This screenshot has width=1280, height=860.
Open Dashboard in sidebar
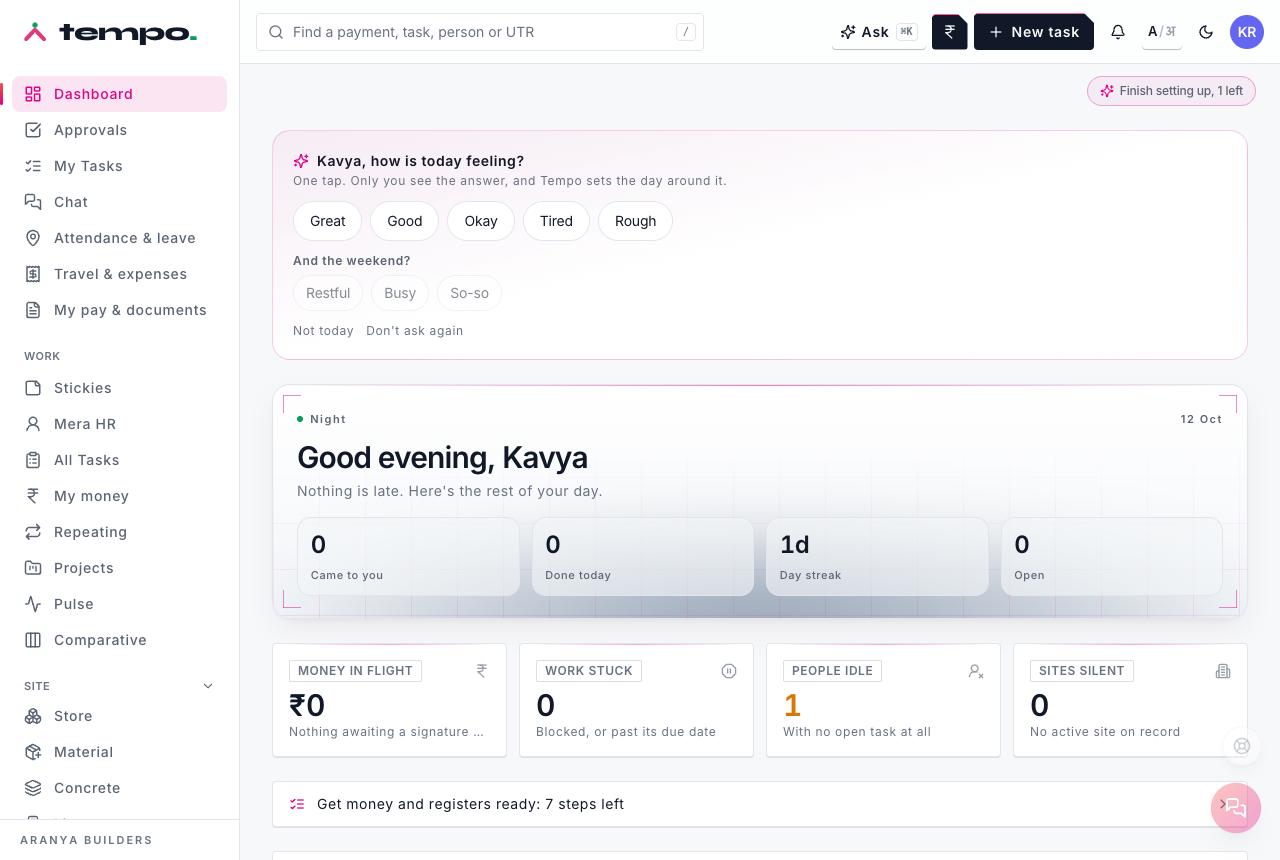tap(119, 94)
